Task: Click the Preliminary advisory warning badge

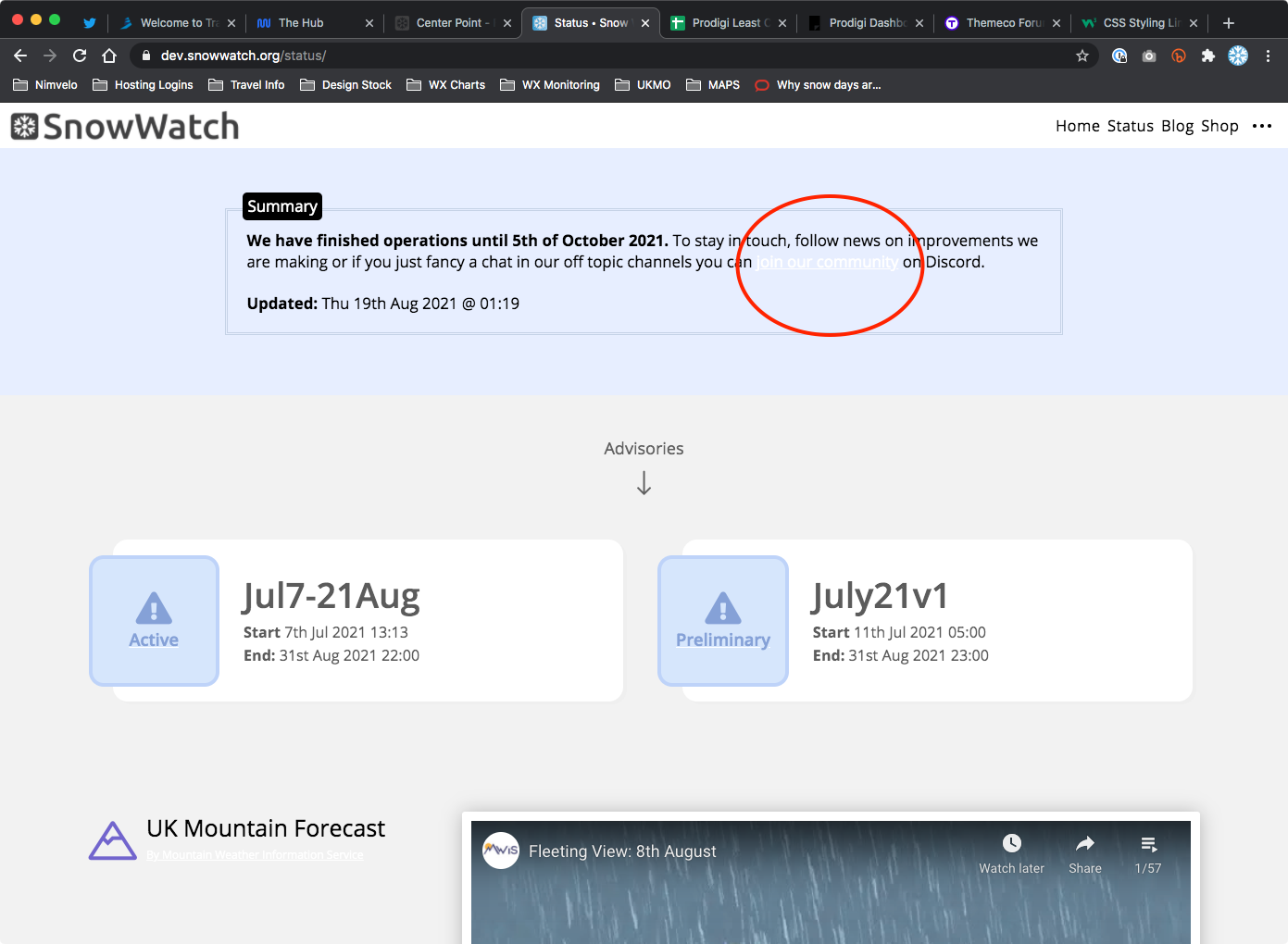Action: click(x=722, y=620)
